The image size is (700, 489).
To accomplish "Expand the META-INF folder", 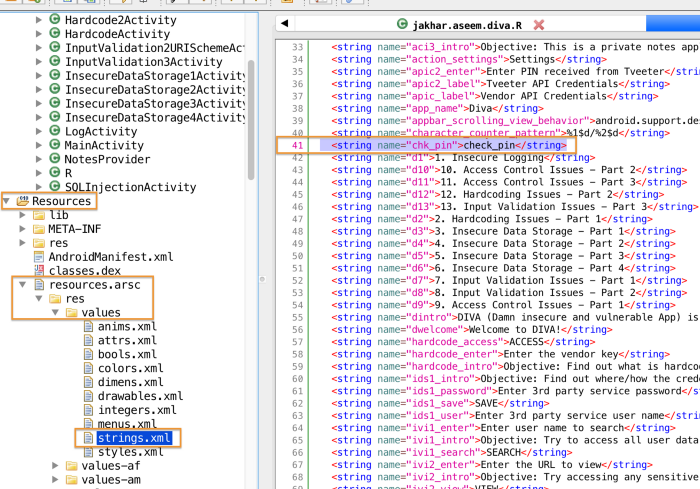I will coord(22,229).
